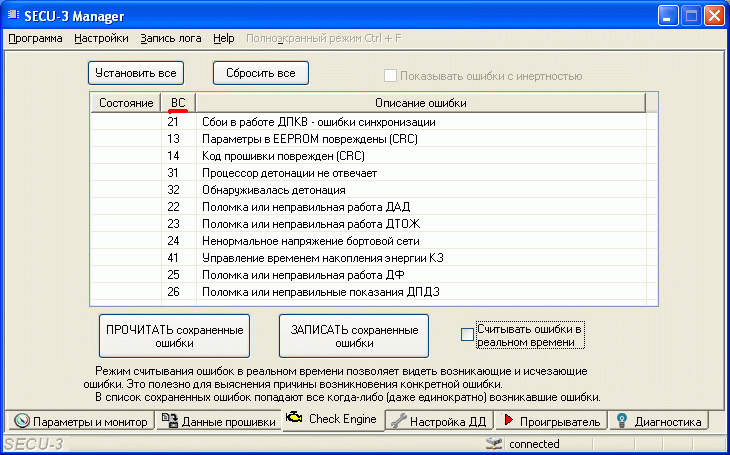Click the red play icon on Проигрыватель tab
Screen dimensions: 730x455
(509, 421)
